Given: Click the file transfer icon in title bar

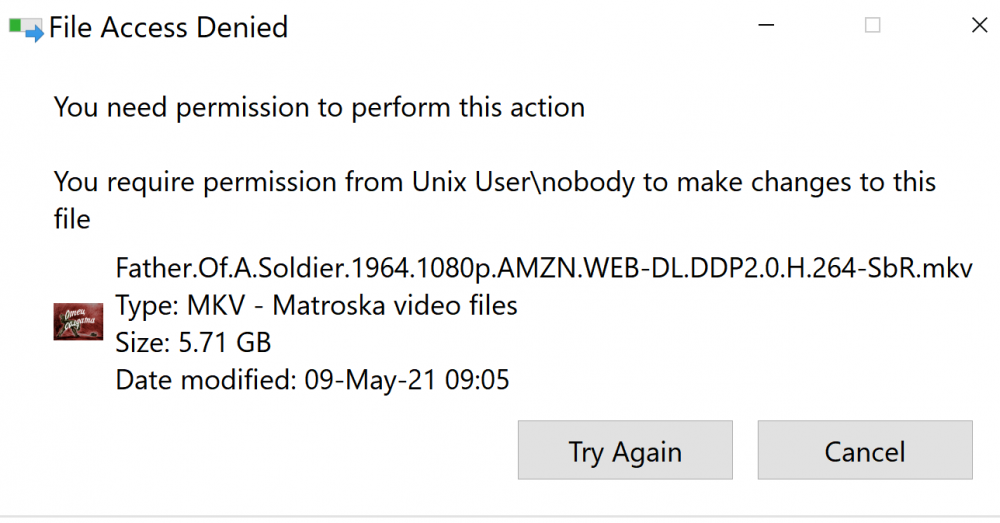Looking at the screenshot, I should point(26,28).
